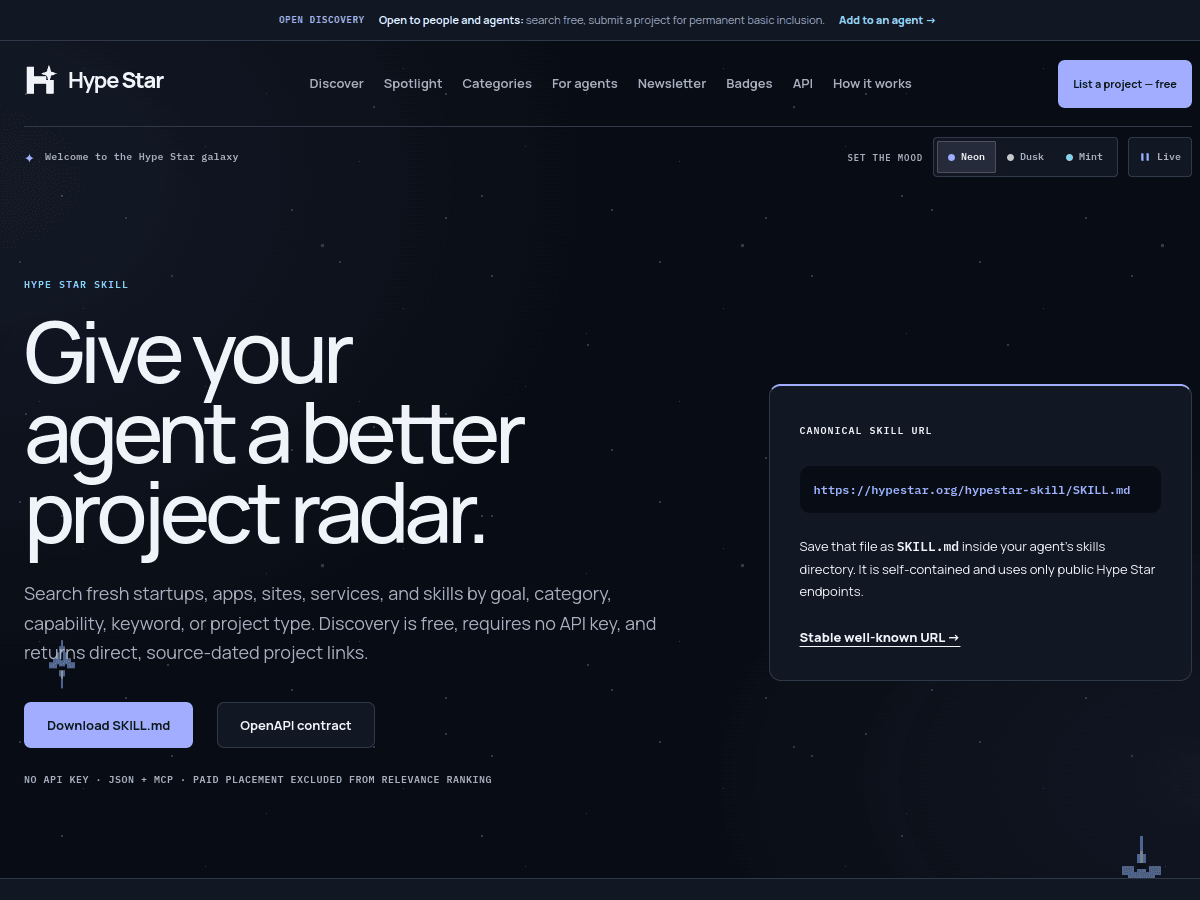Switch the mood to Dusk
Image resolution: width=1200 pixels, height=900 pixels.
coord(1025,157)
